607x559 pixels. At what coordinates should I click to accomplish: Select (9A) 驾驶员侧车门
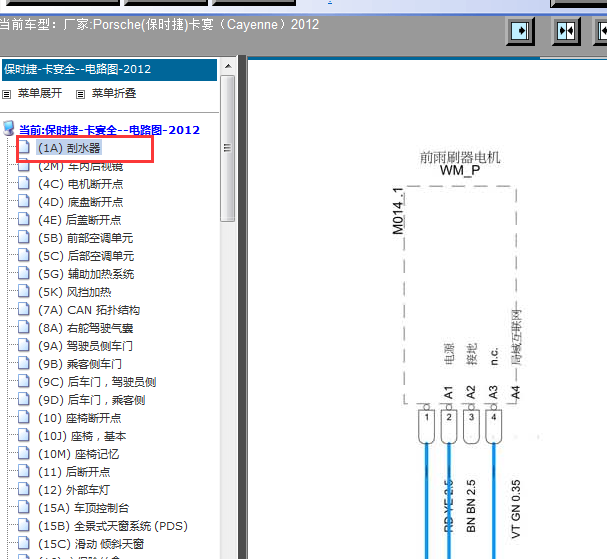[85, 346]
